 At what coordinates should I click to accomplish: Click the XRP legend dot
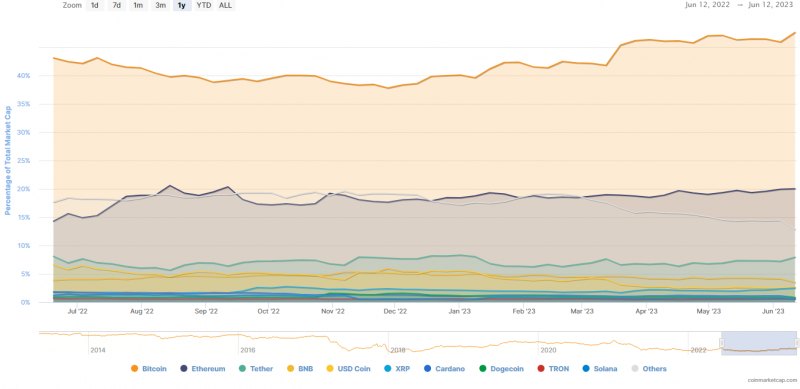tap(387, 369)
